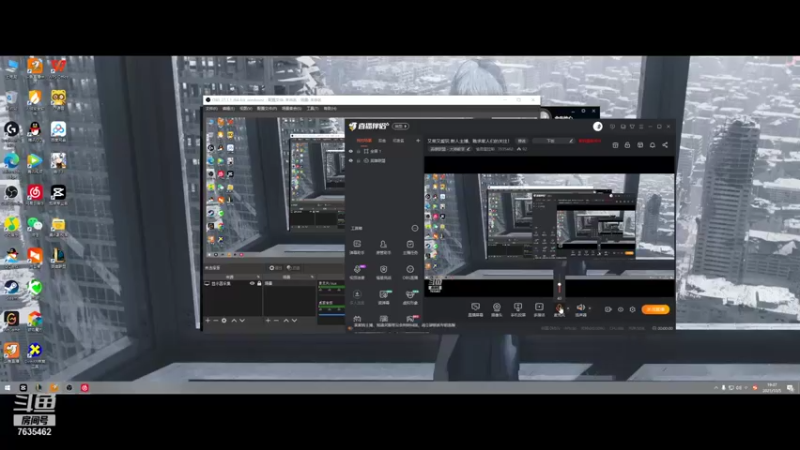800x450 pixels.
Task: Open Windows Start menu
Action: (x=7, y=388)
